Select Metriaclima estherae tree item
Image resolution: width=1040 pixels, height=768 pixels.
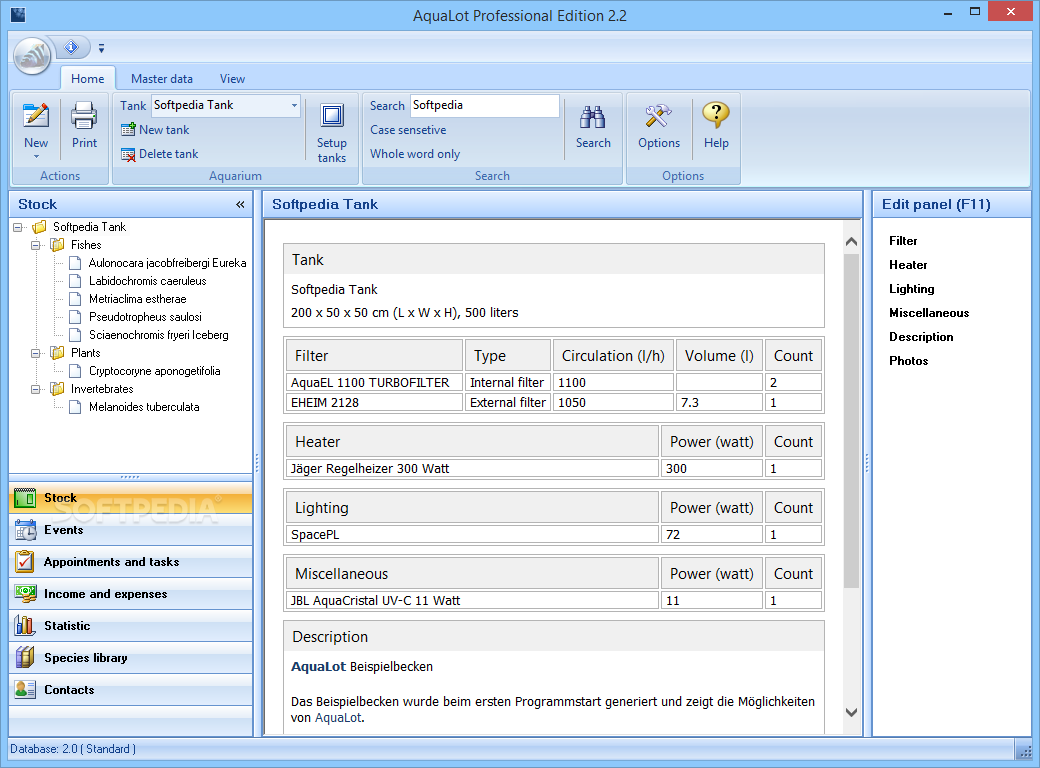(x=137, y=299)
